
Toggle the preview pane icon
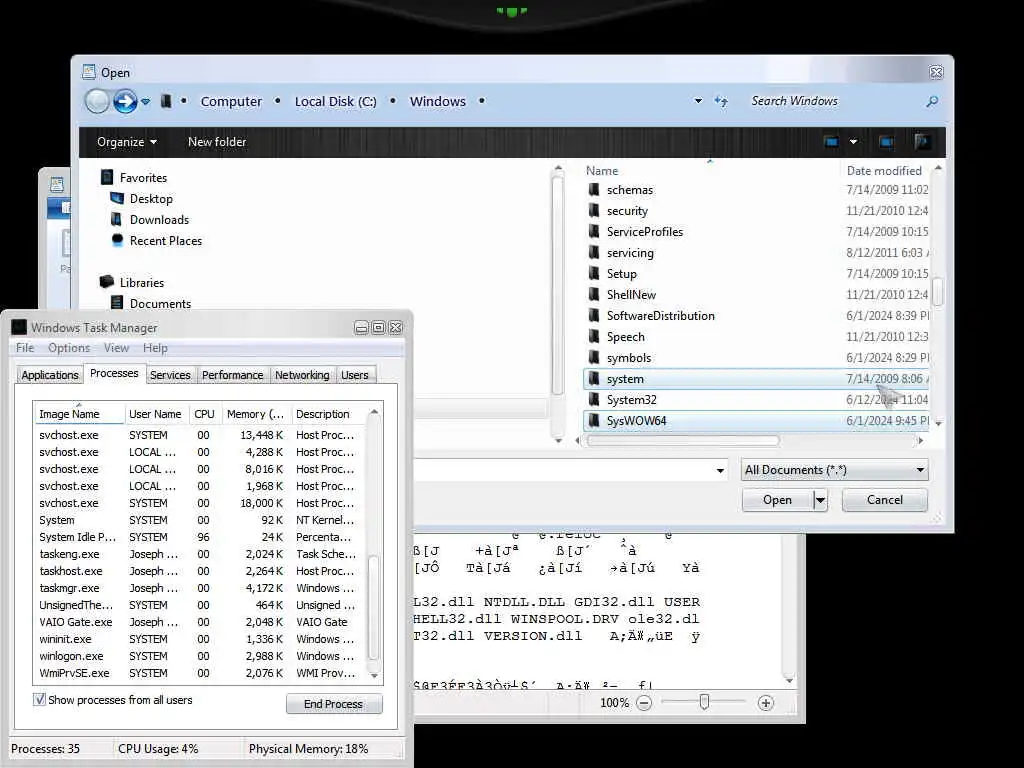click(886, 142)
